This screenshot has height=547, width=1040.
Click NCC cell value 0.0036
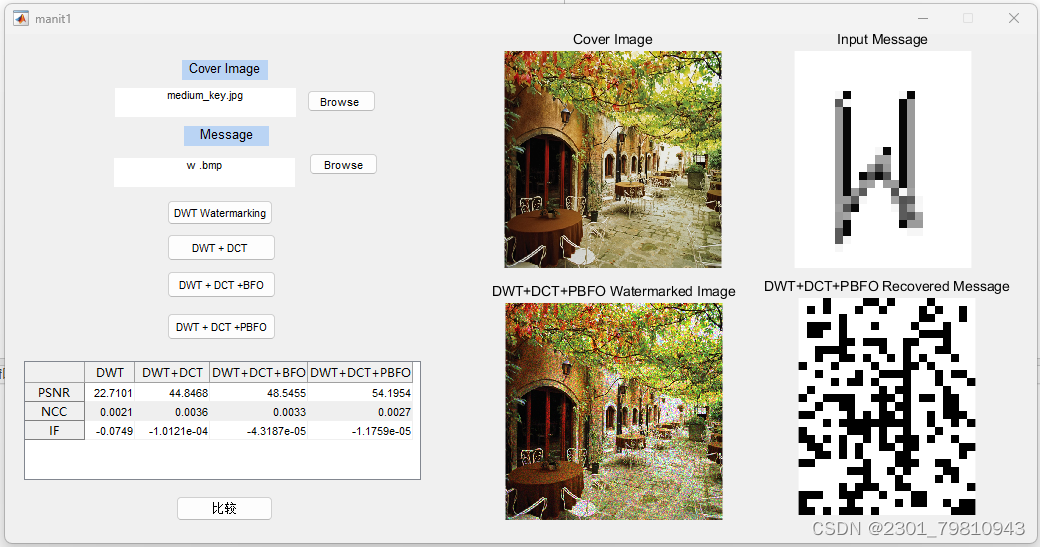pos(172,412)
